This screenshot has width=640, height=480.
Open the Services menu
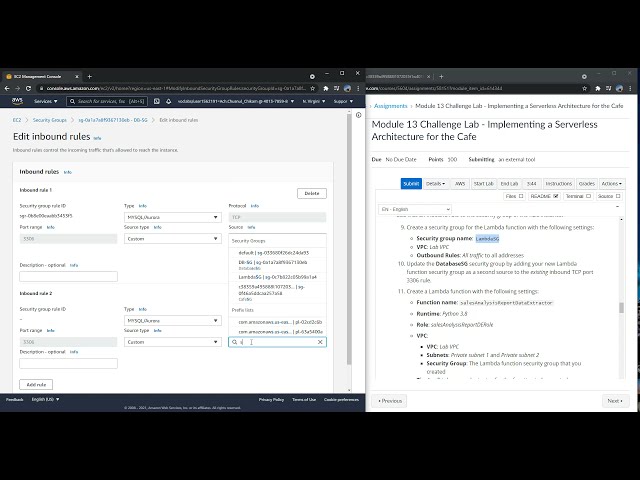pyautogui.click(x=46, y=101)
